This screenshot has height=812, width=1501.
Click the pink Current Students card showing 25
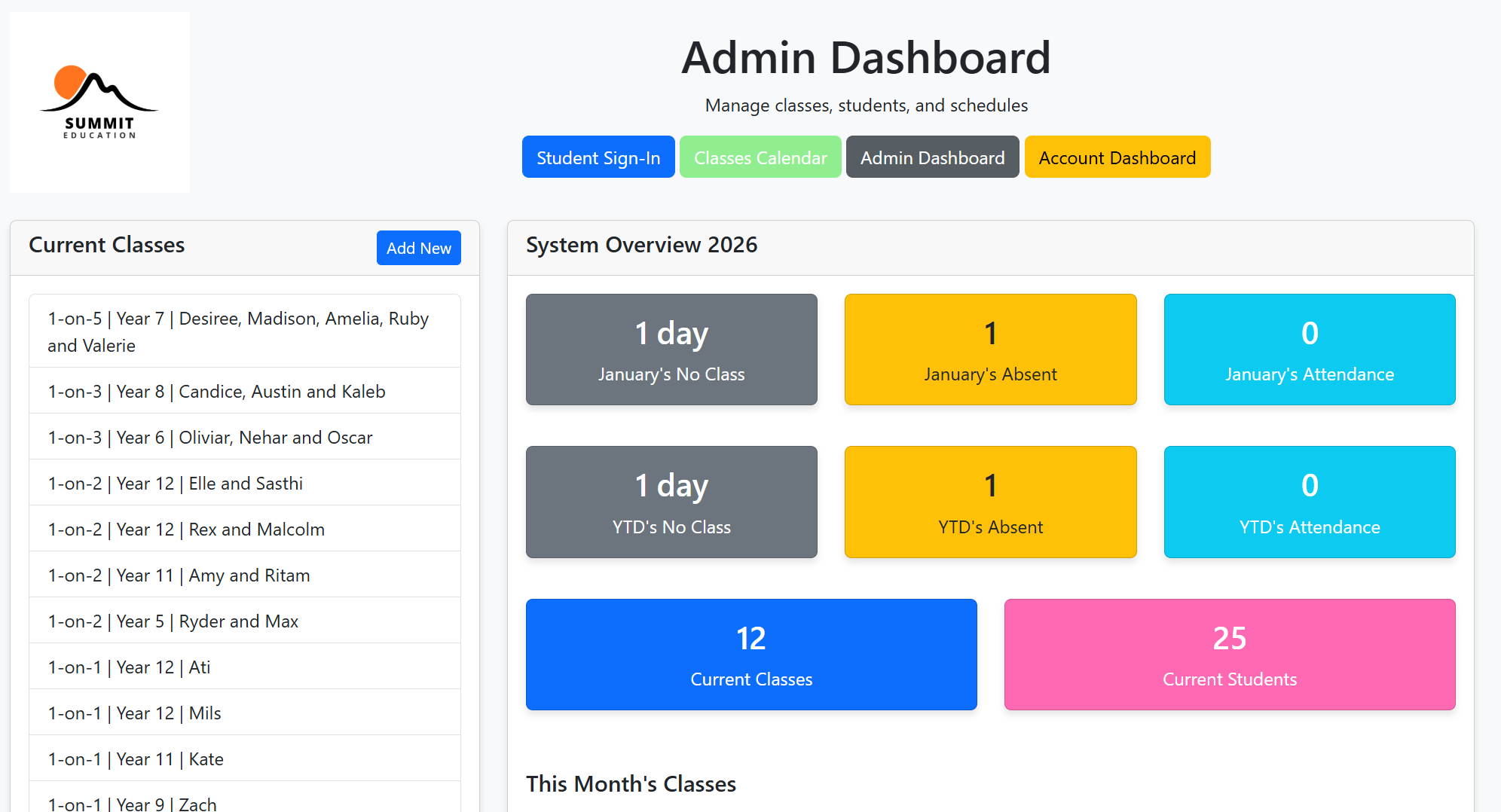point(1229,654)
